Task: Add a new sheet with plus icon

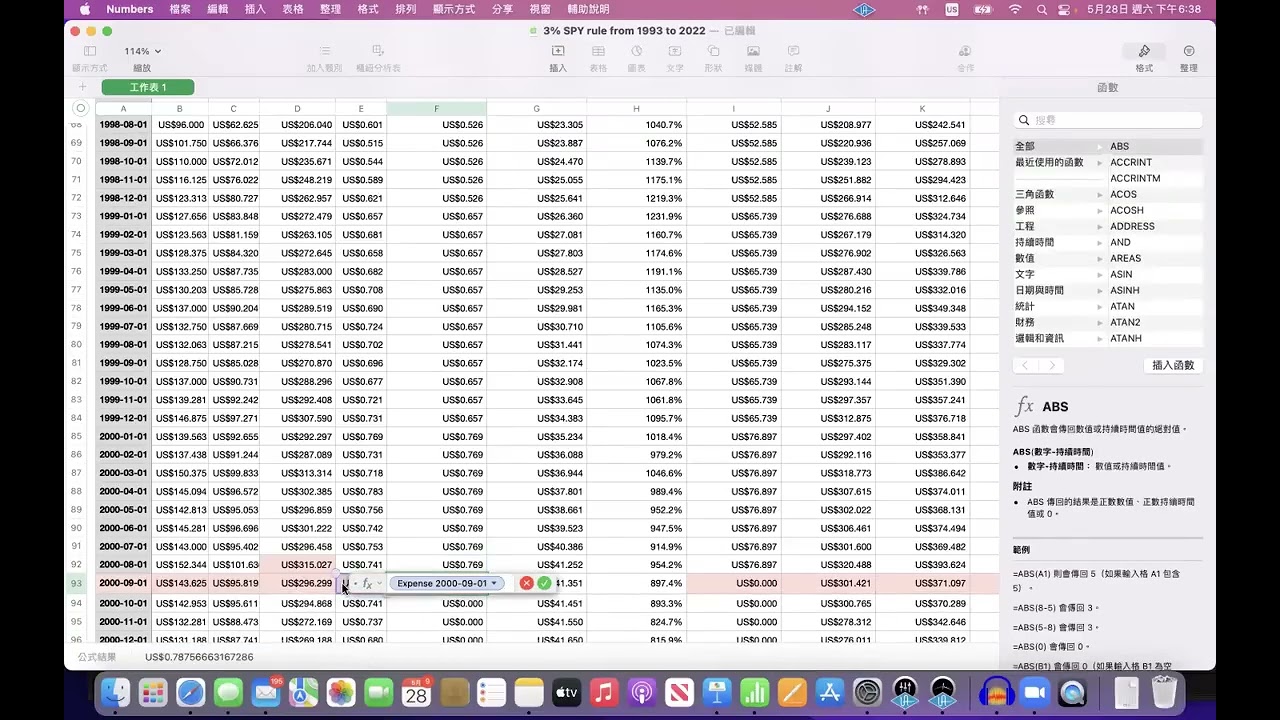Action: [x=83, y=88]
